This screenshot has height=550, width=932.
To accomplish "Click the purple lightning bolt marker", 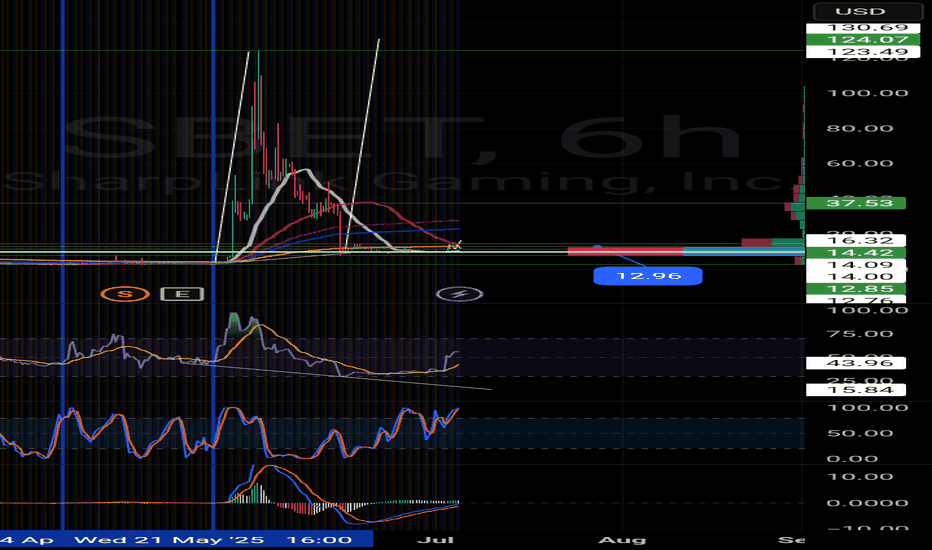I will (459, 294).
